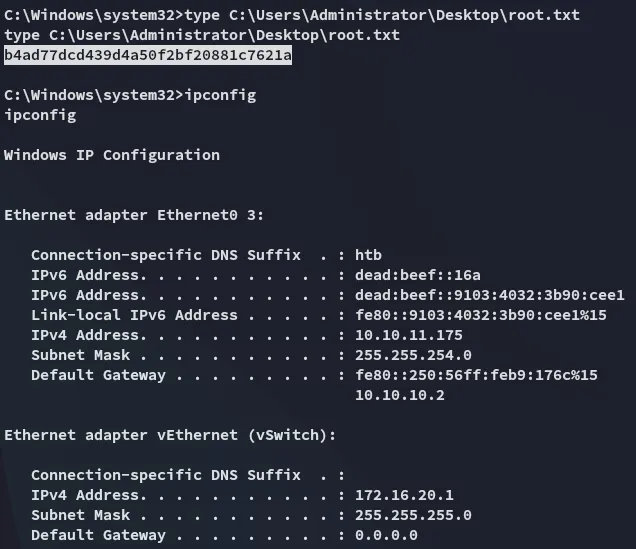Click the gateway address fe80::250:56ff:feb9:176c%15

(476, 375)
